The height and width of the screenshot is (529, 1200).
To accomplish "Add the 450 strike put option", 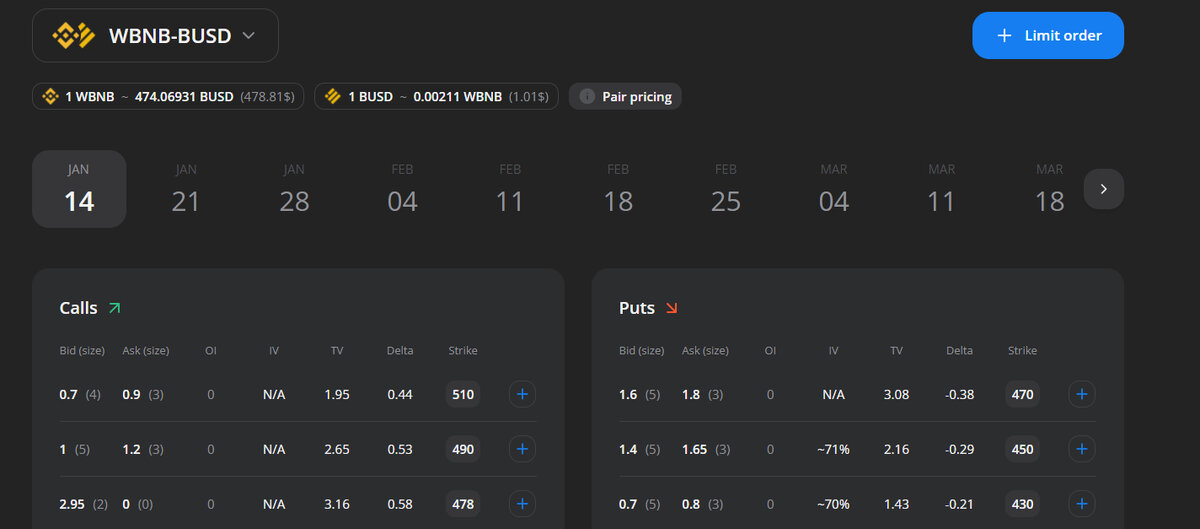I will (x=1081, y=449).
